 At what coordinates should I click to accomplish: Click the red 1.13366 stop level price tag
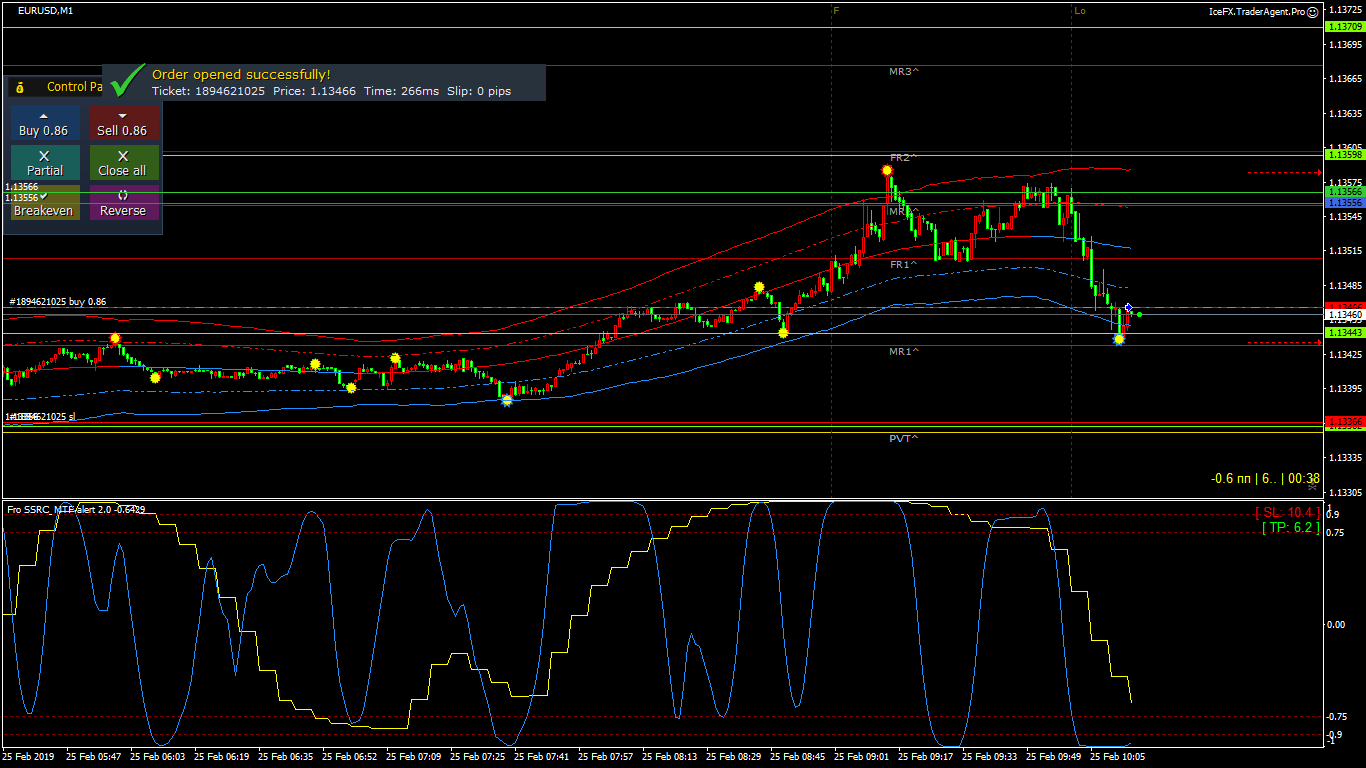coord(1344,422)
